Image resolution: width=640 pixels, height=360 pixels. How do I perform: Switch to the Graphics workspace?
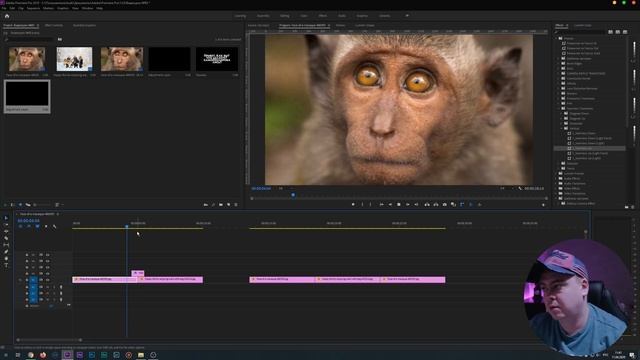pyautogui.click(x=362, y=16)
